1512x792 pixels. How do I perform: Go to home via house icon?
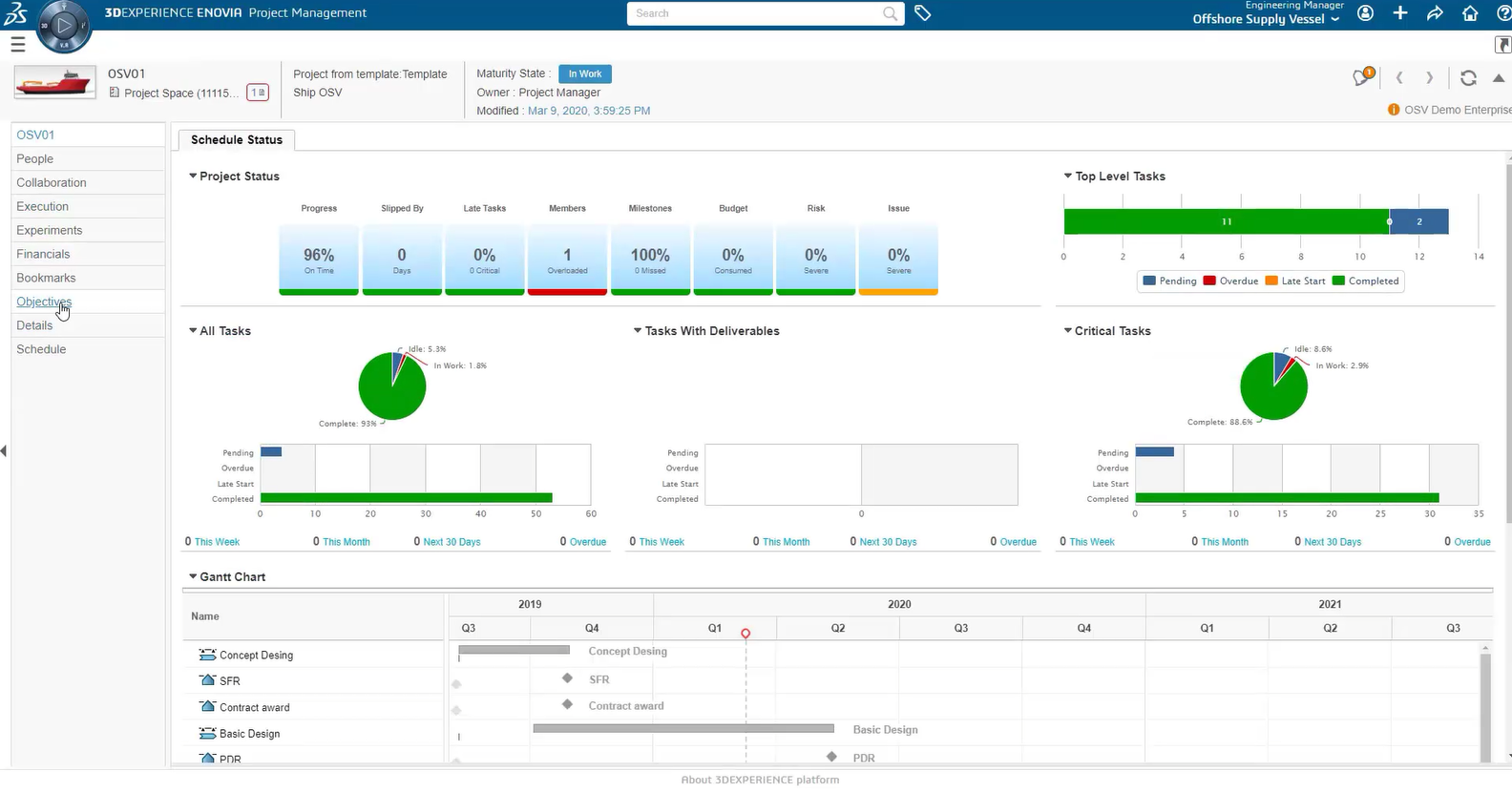[1470, 13]
